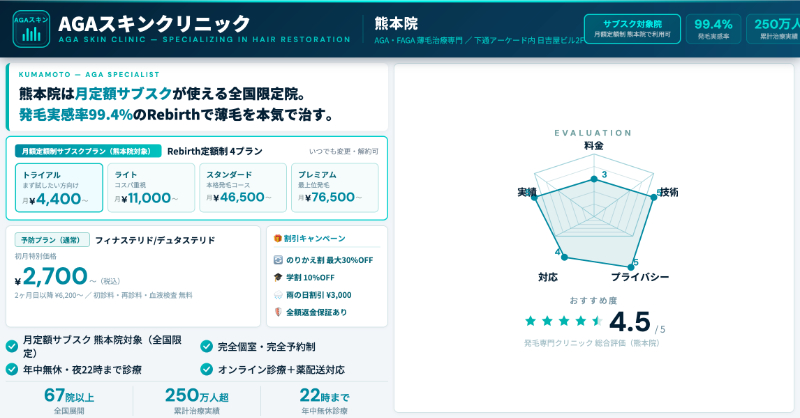
Task: Click the graduation cap 学割 icon
Action: point(277,278)
